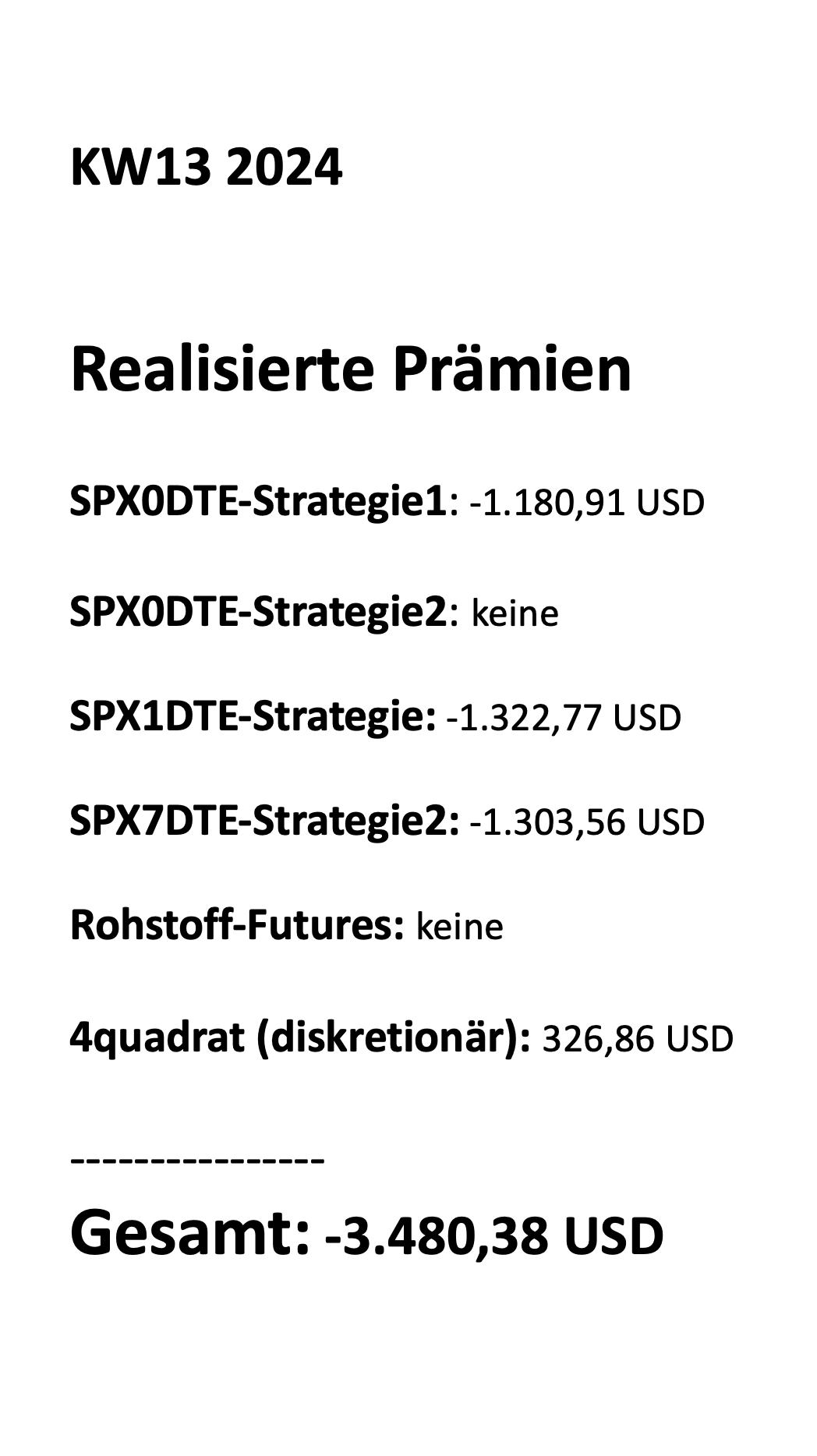The height and width of the screenshot is (1456, 817).
Task: Select the word Realisierte in the title
Action: click(220, 370)
